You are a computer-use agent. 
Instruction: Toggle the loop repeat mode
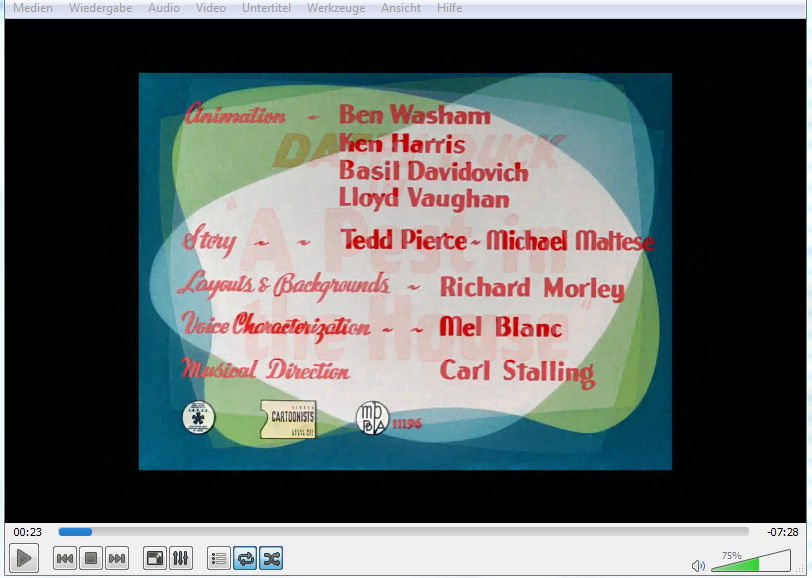[x=245, y=558]
